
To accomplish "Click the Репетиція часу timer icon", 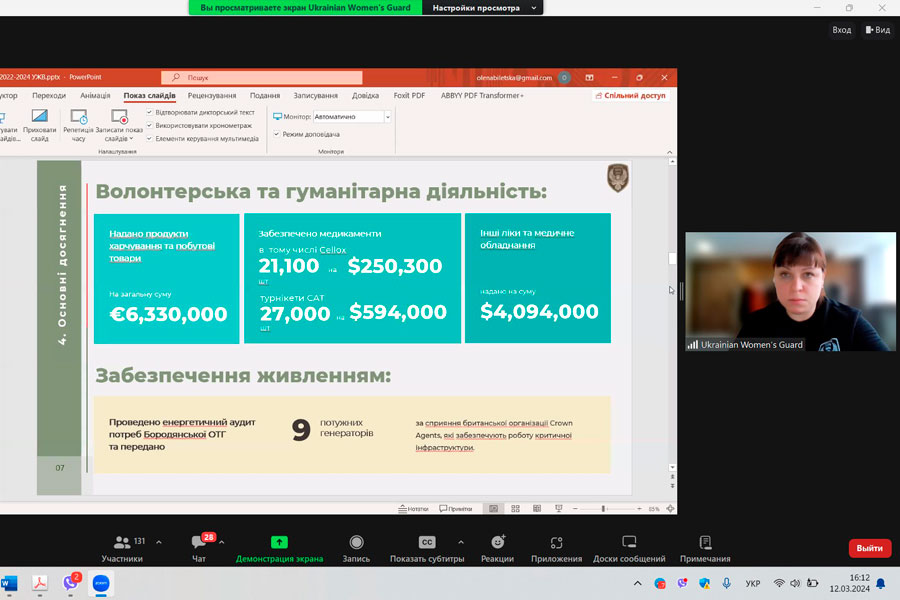I will pyautogui.click(x=79, y=117).
